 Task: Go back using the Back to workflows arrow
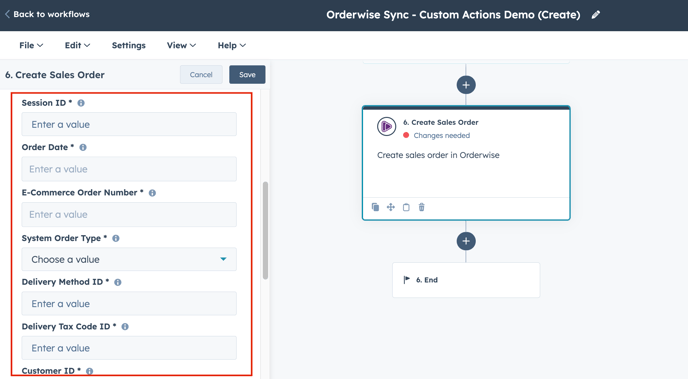pyautogui.click(x=7, y=14)
